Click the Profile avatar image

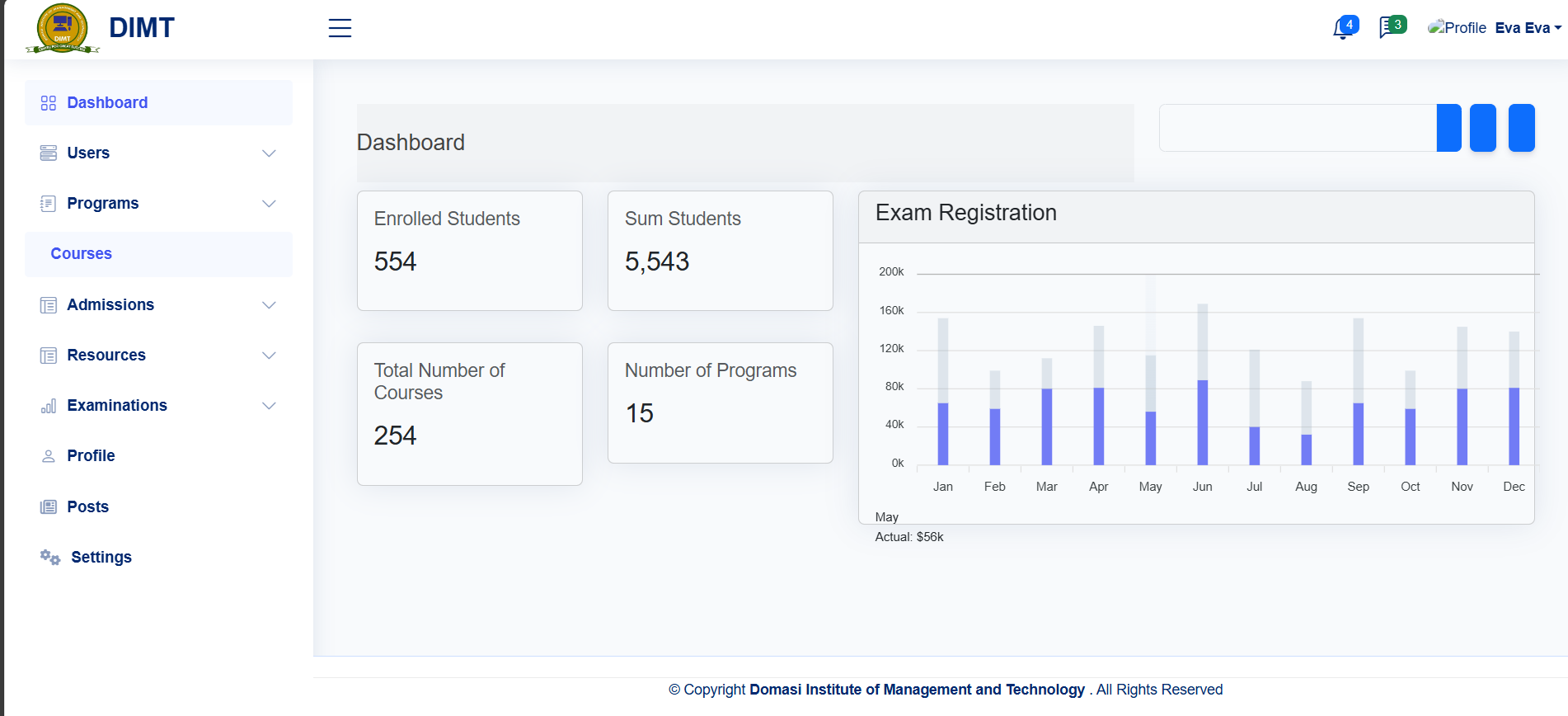tap(1457, 28)
